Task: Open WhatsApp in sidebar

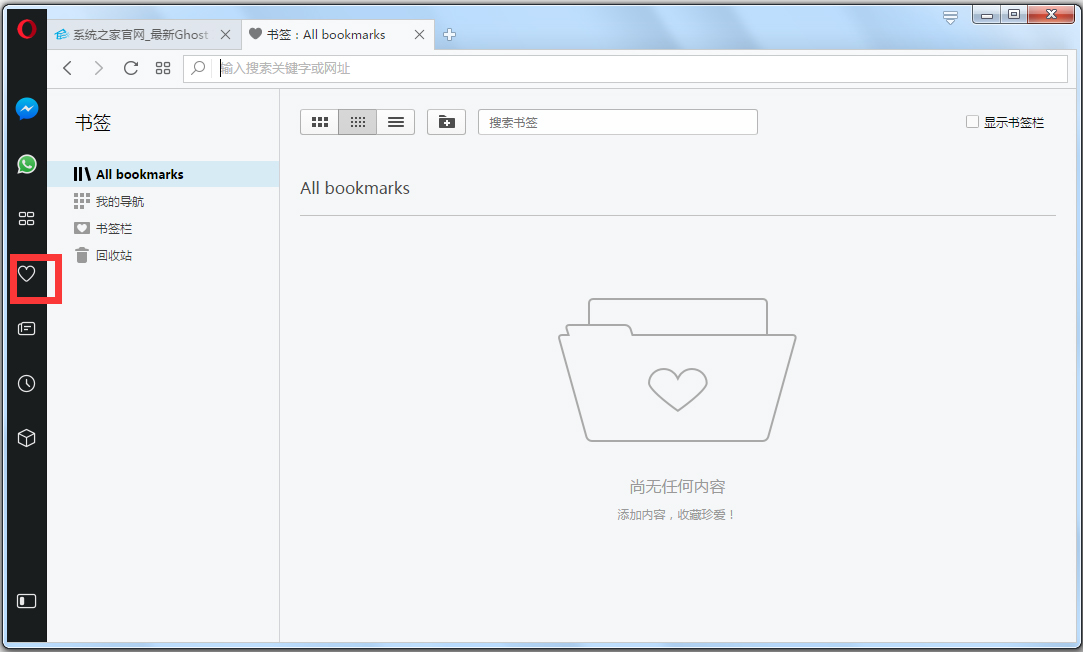Action: click(x=26, y=164)
